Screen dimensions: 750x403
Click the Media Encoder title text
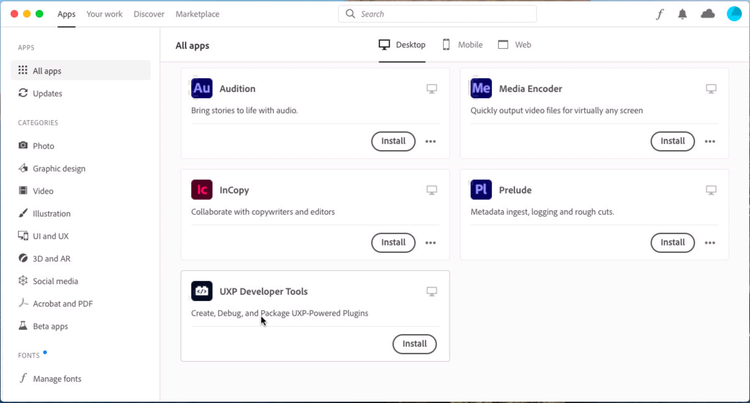point(530,89)
